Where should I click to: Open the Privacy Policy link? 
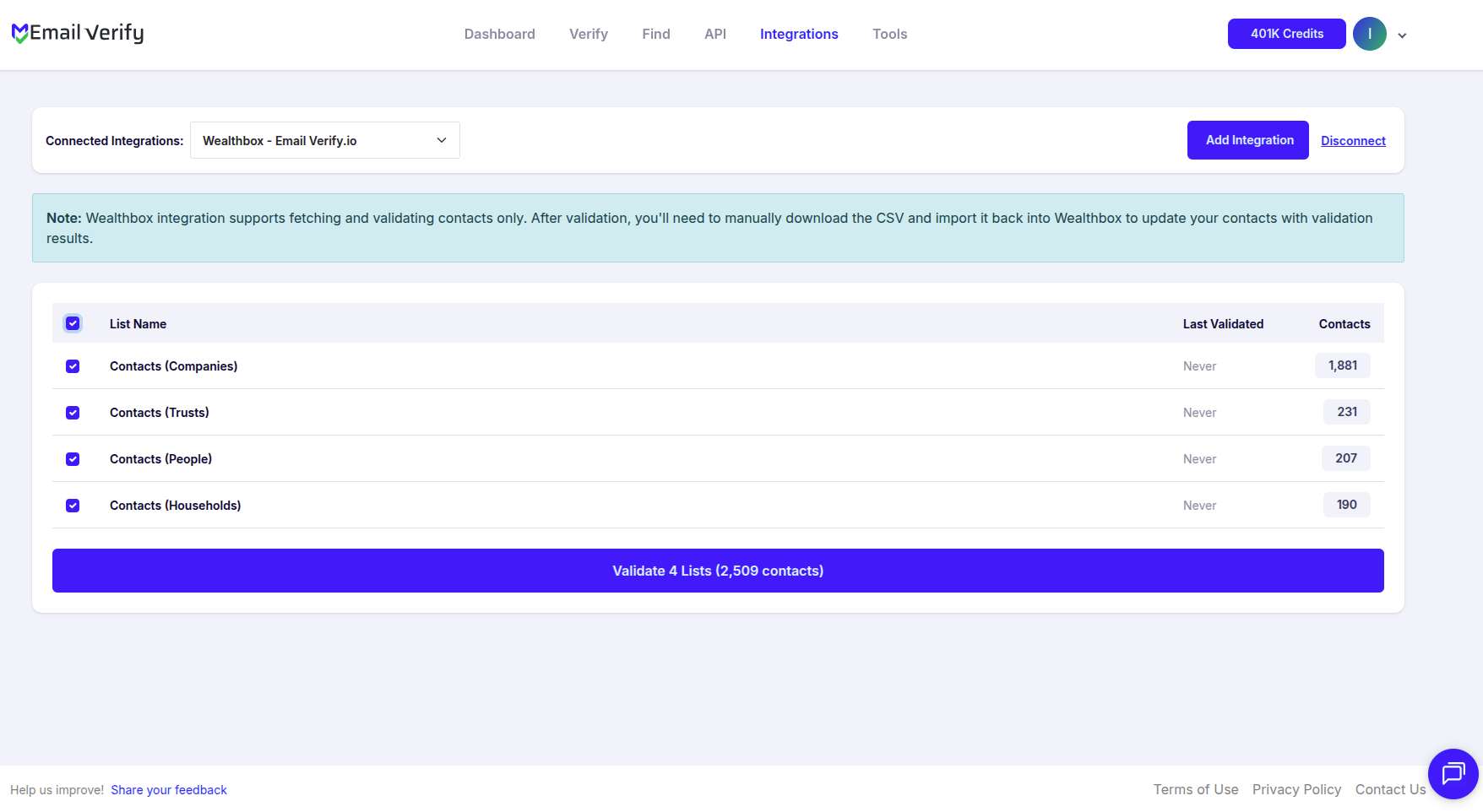coord(1296,789)
